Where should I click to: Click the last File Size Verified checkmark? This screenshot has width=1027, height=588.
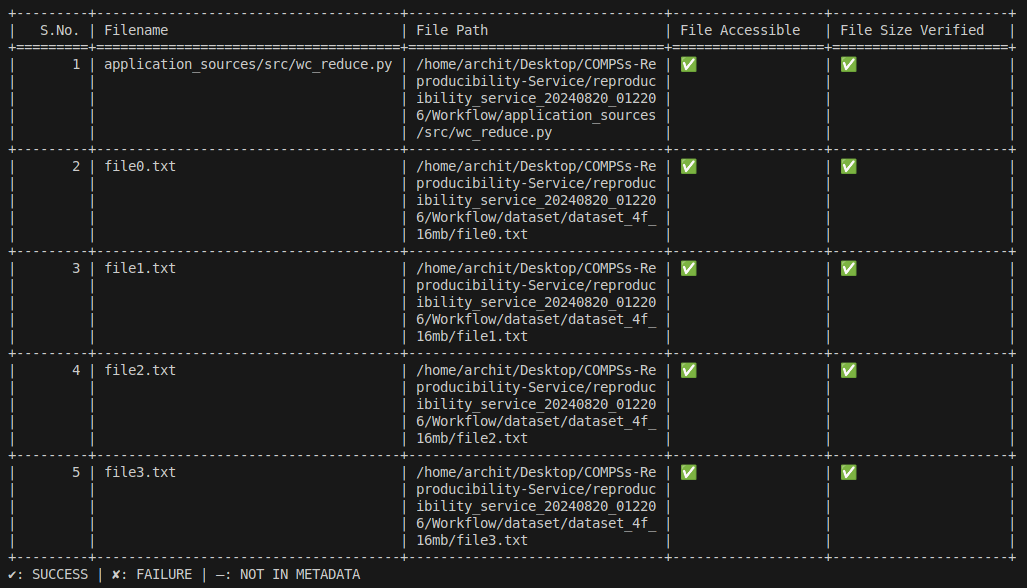pos(847,471)
